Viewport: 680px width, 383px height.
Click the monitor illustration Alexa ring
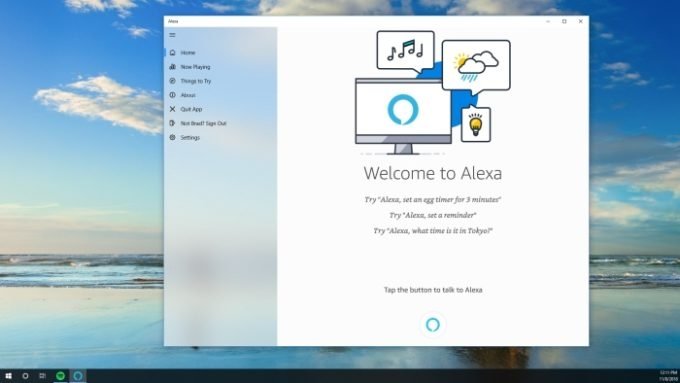[403, 110]
